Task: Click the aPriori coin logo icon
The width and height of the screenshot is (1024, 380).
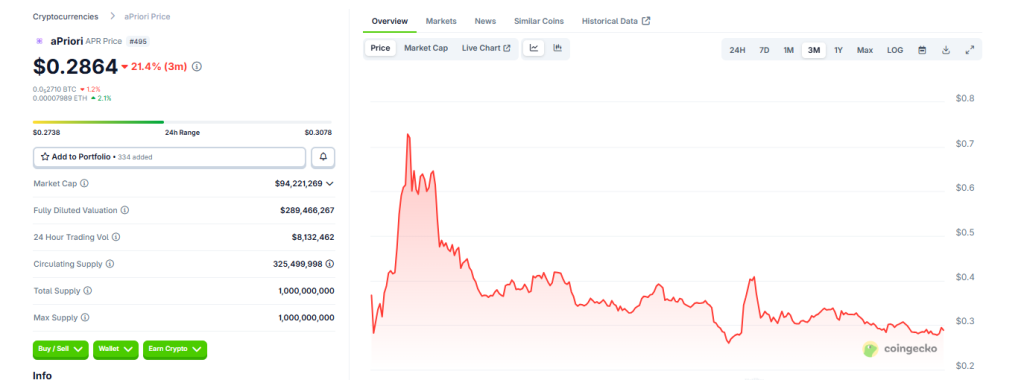Action: tap(39, 41)
